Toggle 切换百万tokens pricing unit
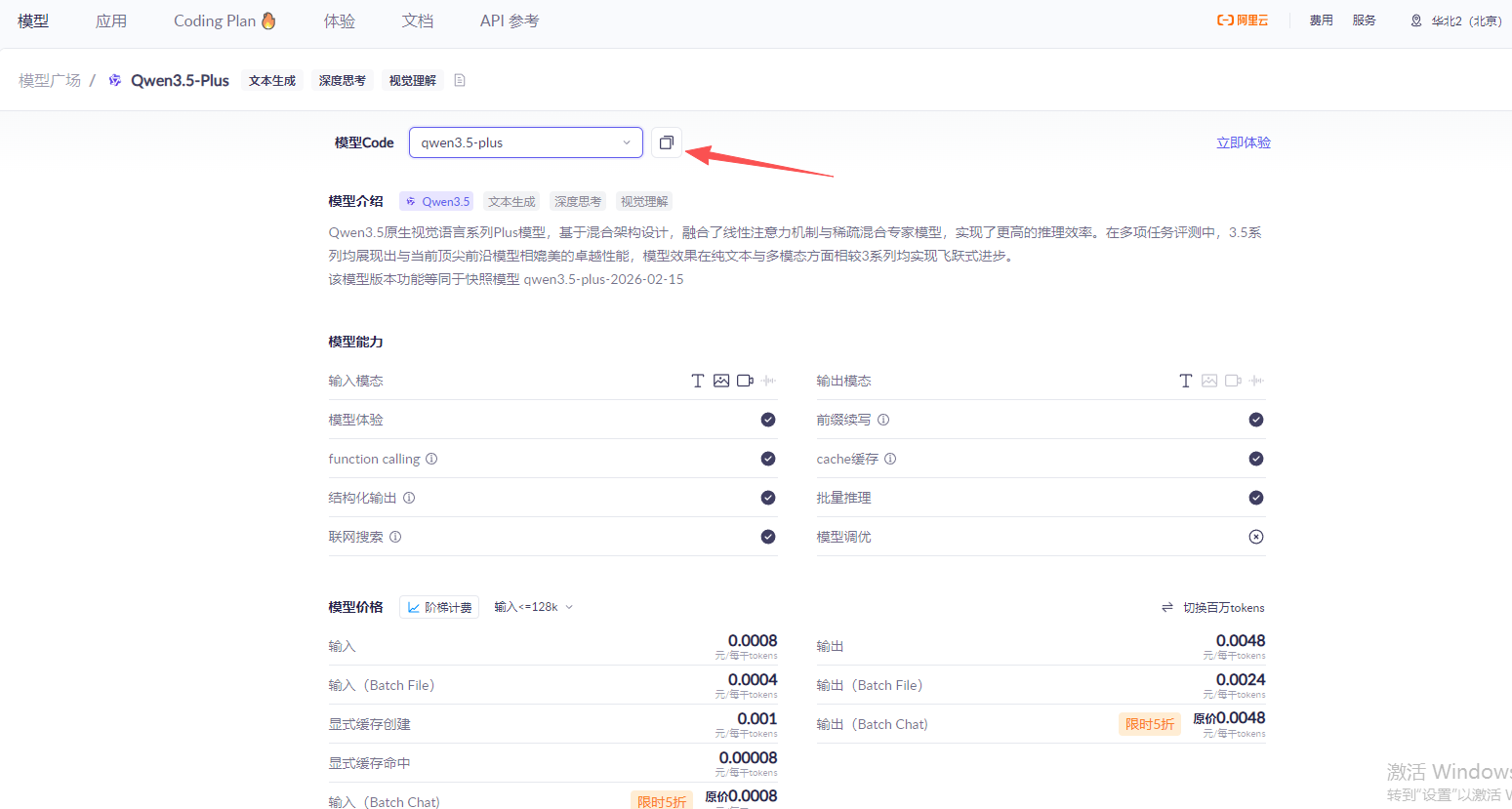Image resolution: width=1512 pixels, height=809 pixels. coord(1213,607)
